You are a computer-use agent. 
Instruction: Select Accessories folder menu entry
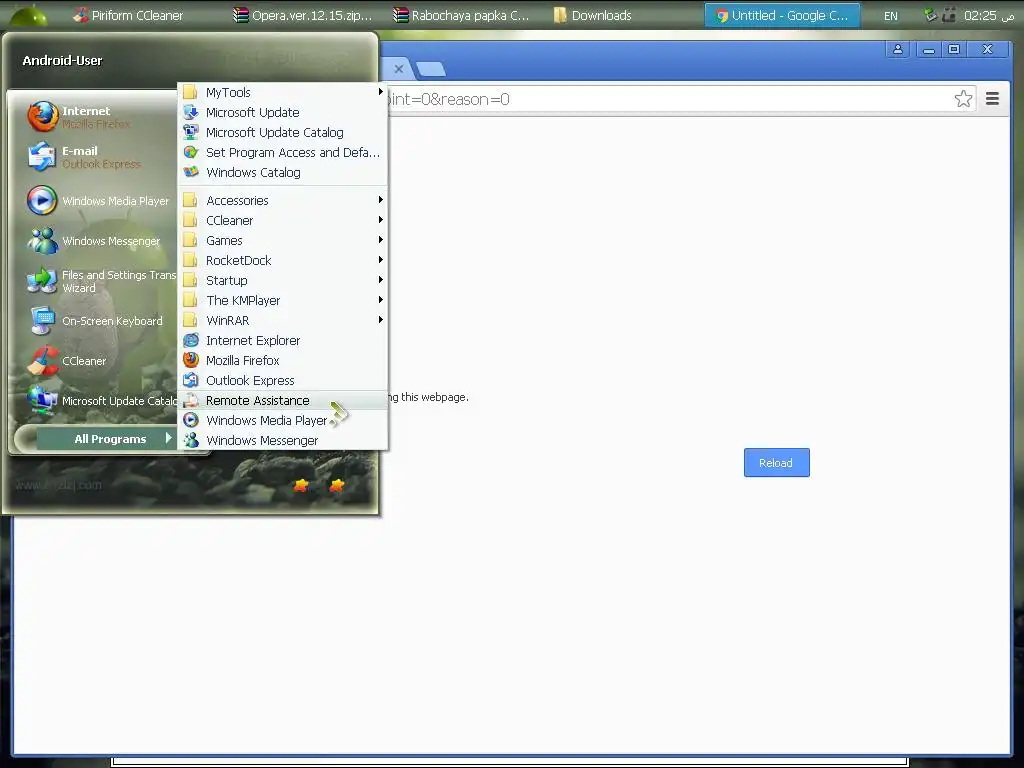coord(283,200)
